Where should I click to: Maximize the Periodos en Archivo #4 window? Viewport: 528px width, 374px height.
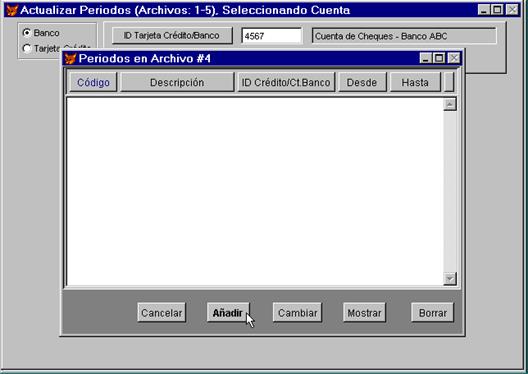click(439, 59)
